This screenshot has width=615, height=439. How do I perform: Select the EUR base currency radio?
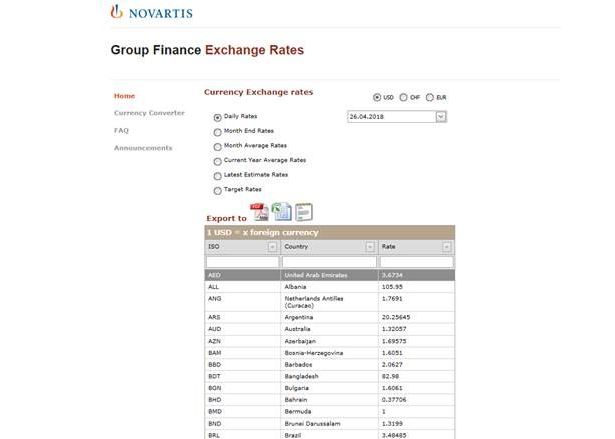pyautogui.click(x=430, y=97)
